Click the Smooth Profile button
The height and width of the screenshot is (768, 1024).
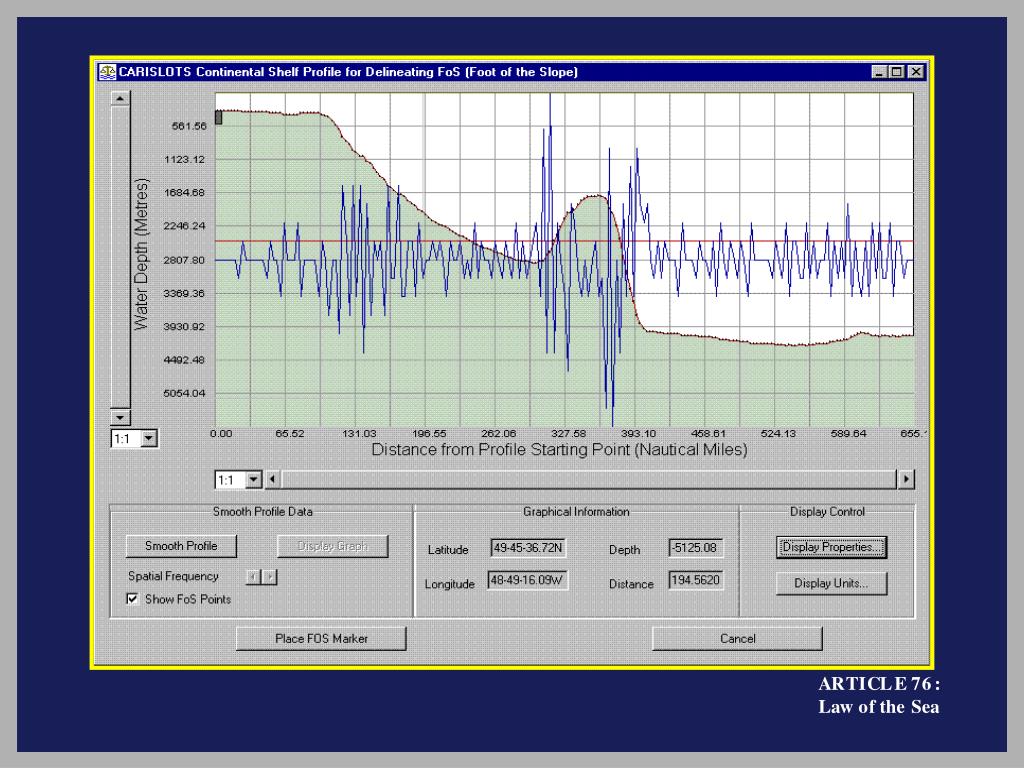click(181, 546)
